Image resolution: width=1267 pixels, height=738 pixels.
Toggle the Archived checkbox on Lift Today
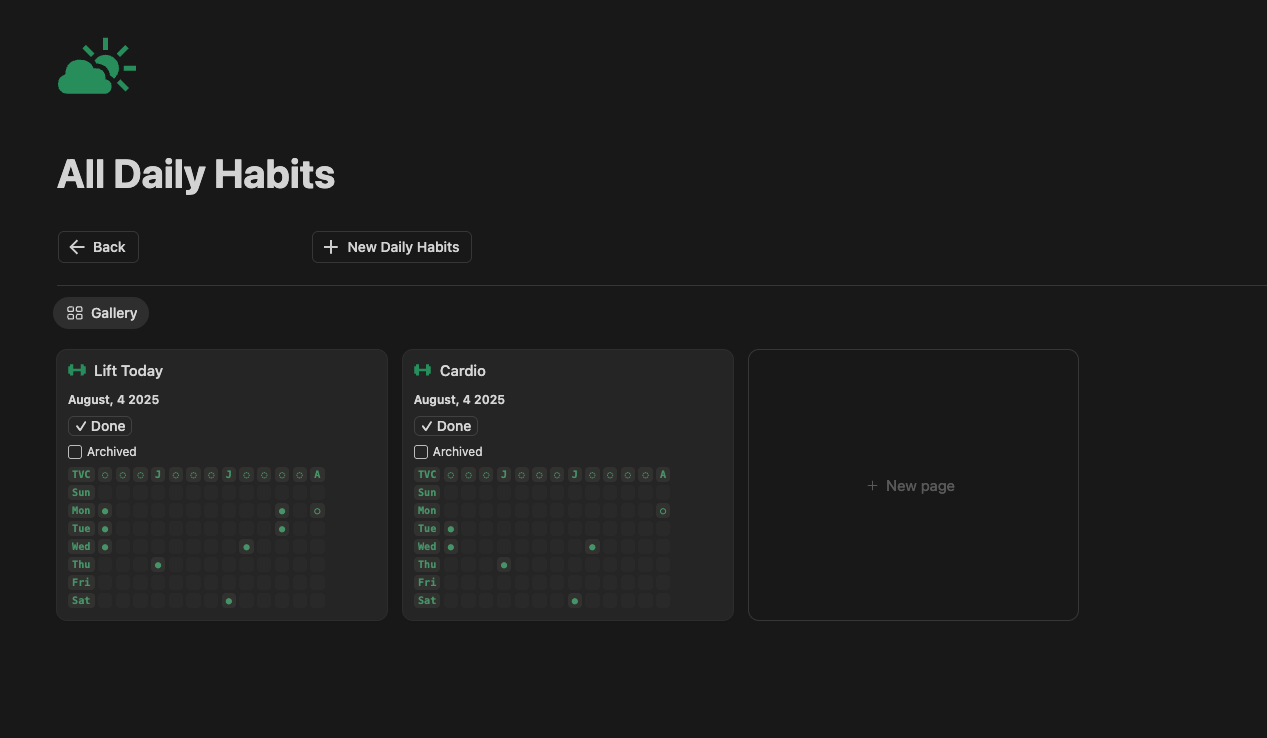(x=75, y=452)
